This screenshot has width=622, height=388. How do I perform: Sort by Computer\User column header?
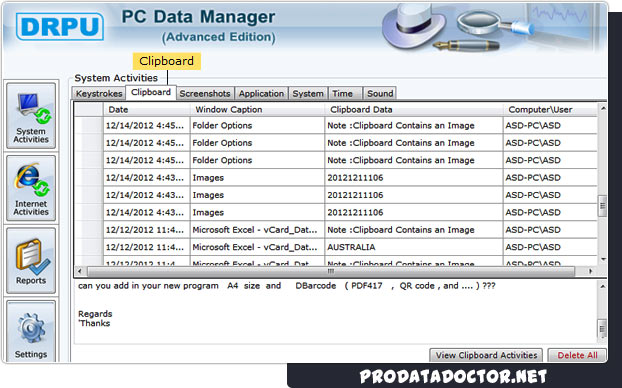point(550,109)
